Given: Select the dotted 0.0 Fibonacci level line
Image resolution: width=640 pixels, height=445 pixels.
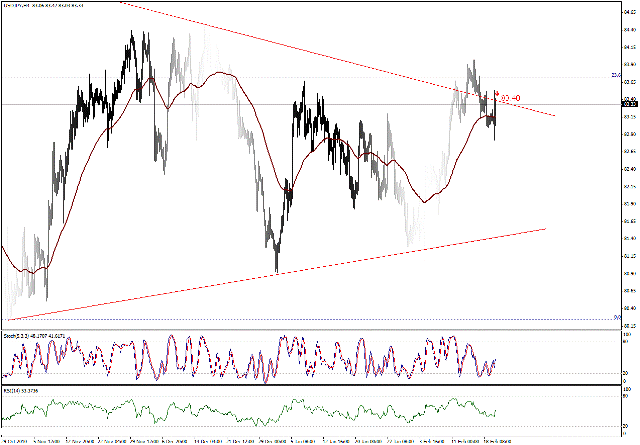Looking at the screenshot, I should click(300, 319).
